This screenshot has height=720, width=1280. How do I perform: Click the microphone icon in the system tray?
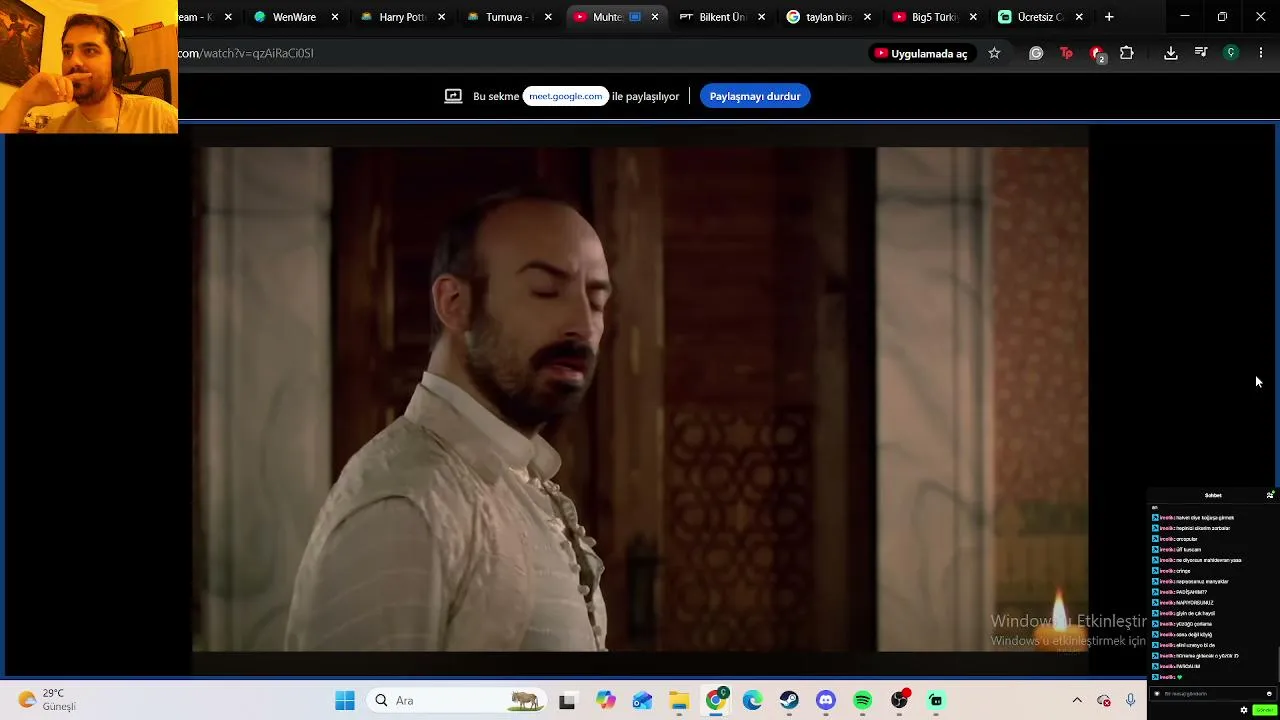coord(1130,701)
